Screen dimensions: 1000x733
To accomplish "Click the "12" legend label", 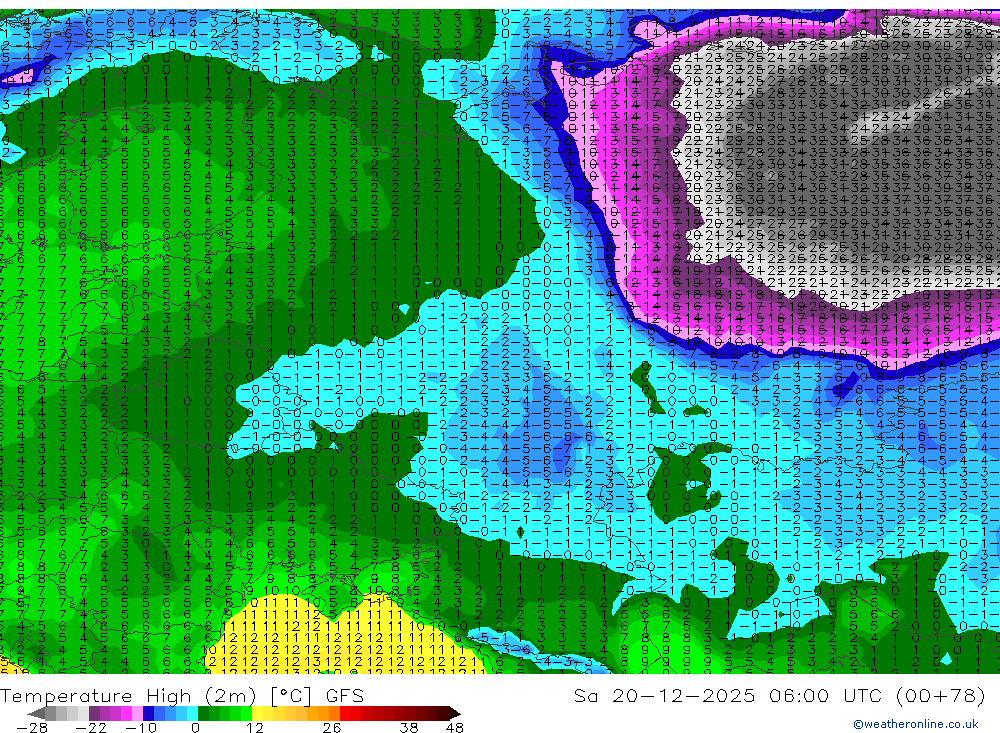I will pyautogui.click(x=255, y=728).
